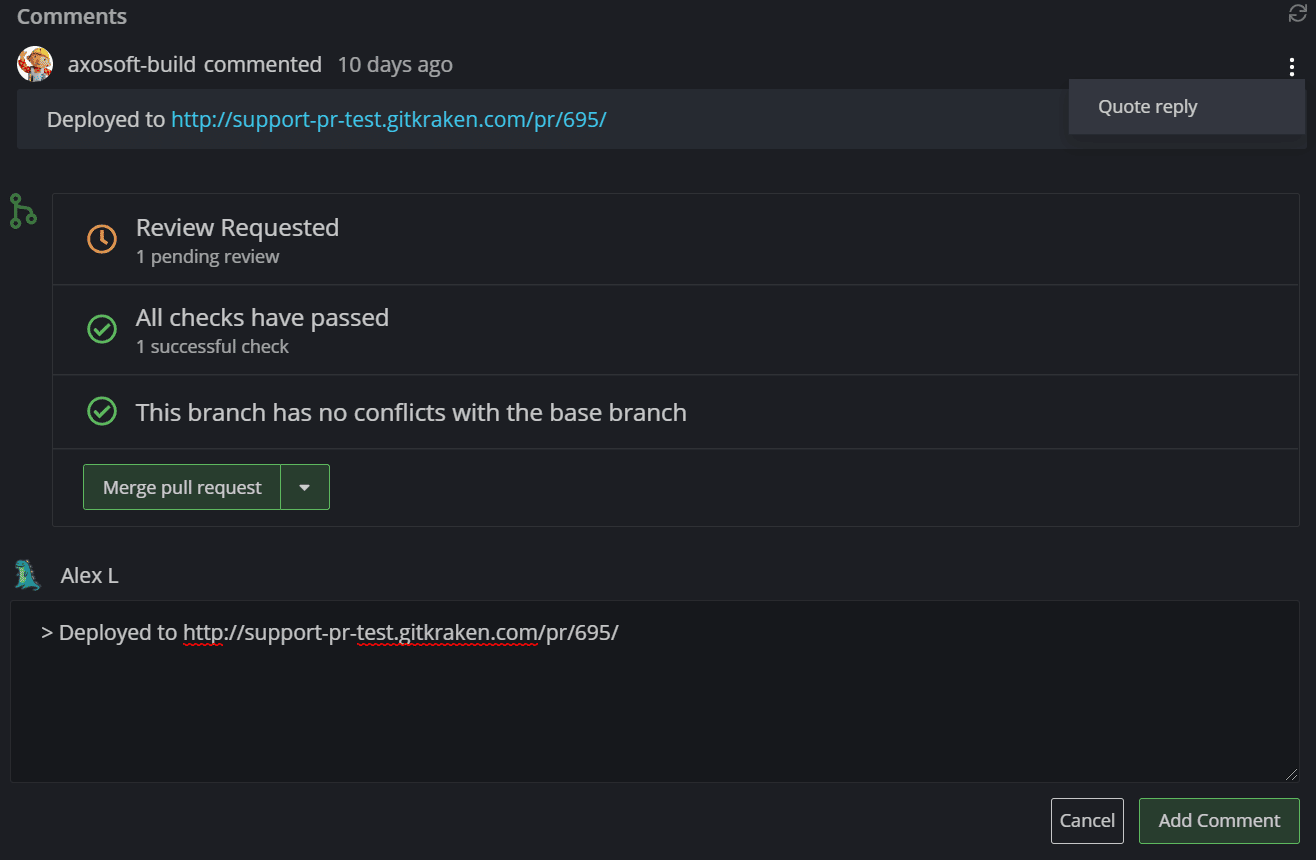The width and height of the screenshot is (1316, 860).
Task: Open the support-pr-test deployment link
Action: [388, 118]
